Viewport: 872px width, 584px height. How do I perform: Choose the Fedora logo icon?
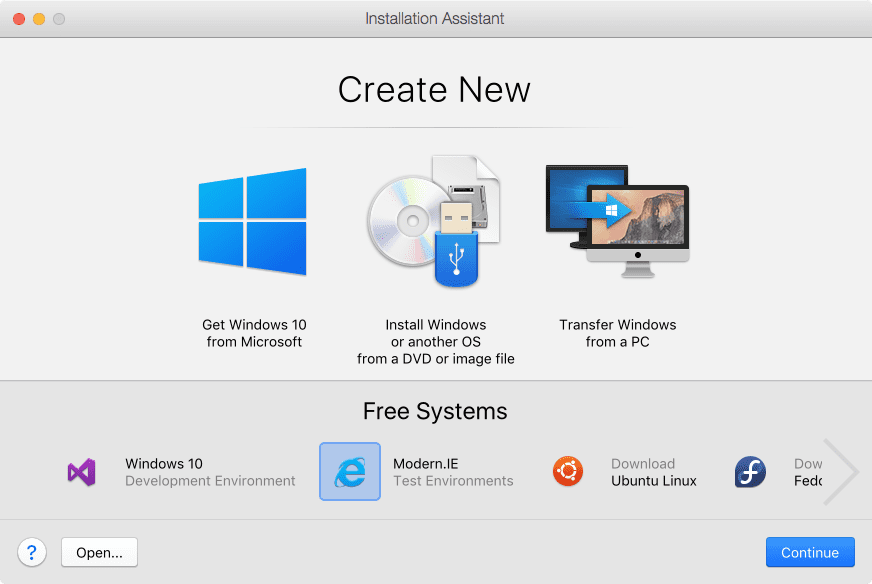click(x=750, y=472)
